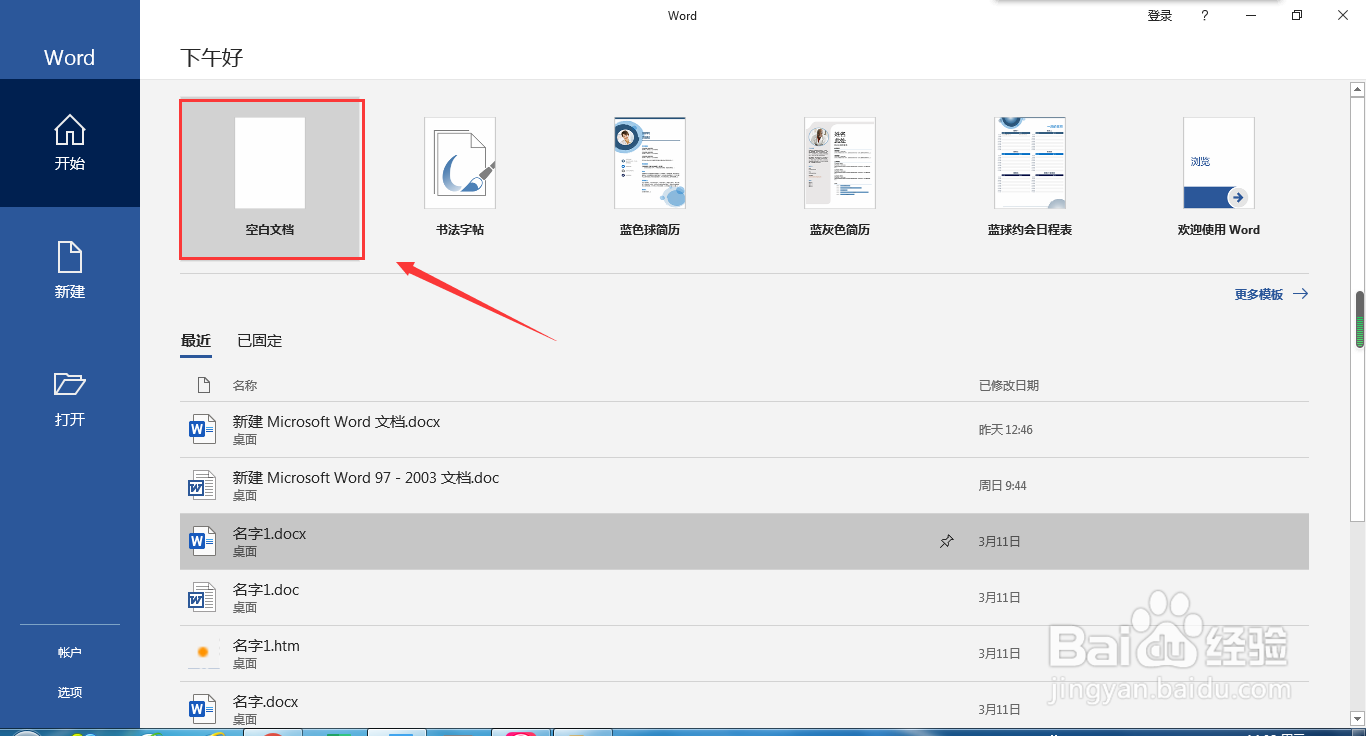Open 新建 Microsoft Word 97 - 2003 文档.doc
This screenshot has width=1366, height=736.
coord(744,486)
